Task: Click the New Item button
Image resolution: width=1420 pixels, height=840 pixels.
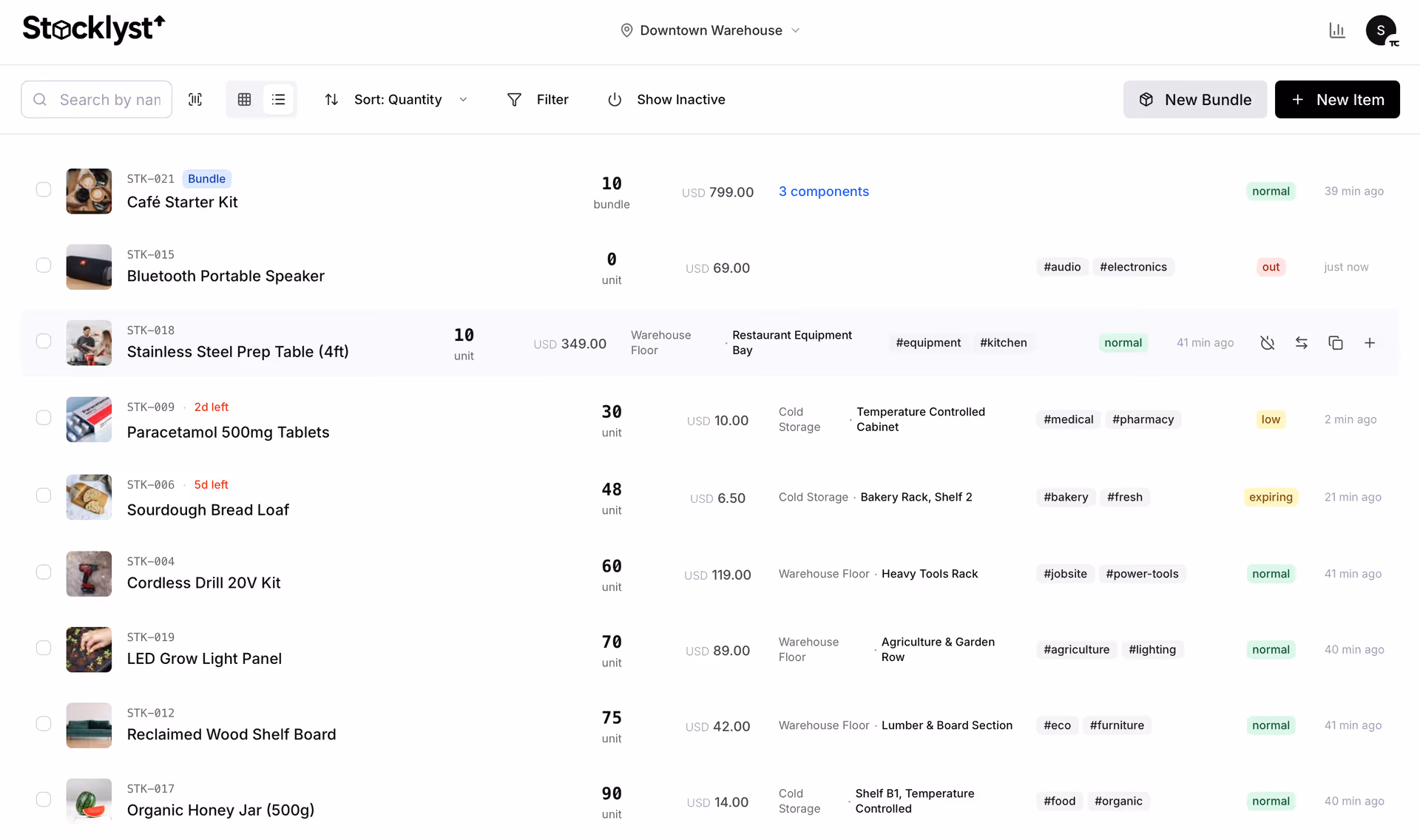Action: [1337, 99]
